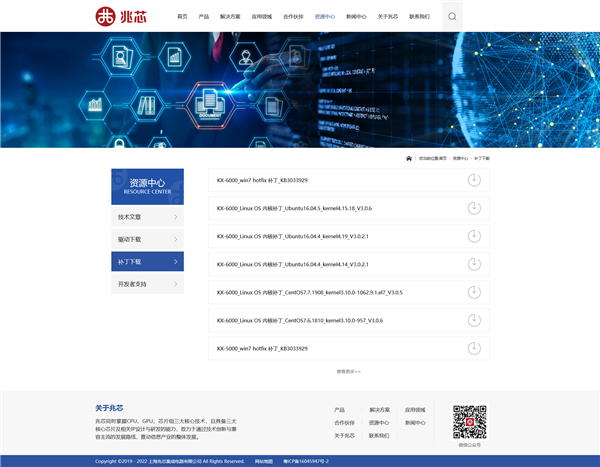Viewport: 600px width, 467px height.
Task: Click the Zhaoxin logo in the header
Action: (x=121, y=16)
